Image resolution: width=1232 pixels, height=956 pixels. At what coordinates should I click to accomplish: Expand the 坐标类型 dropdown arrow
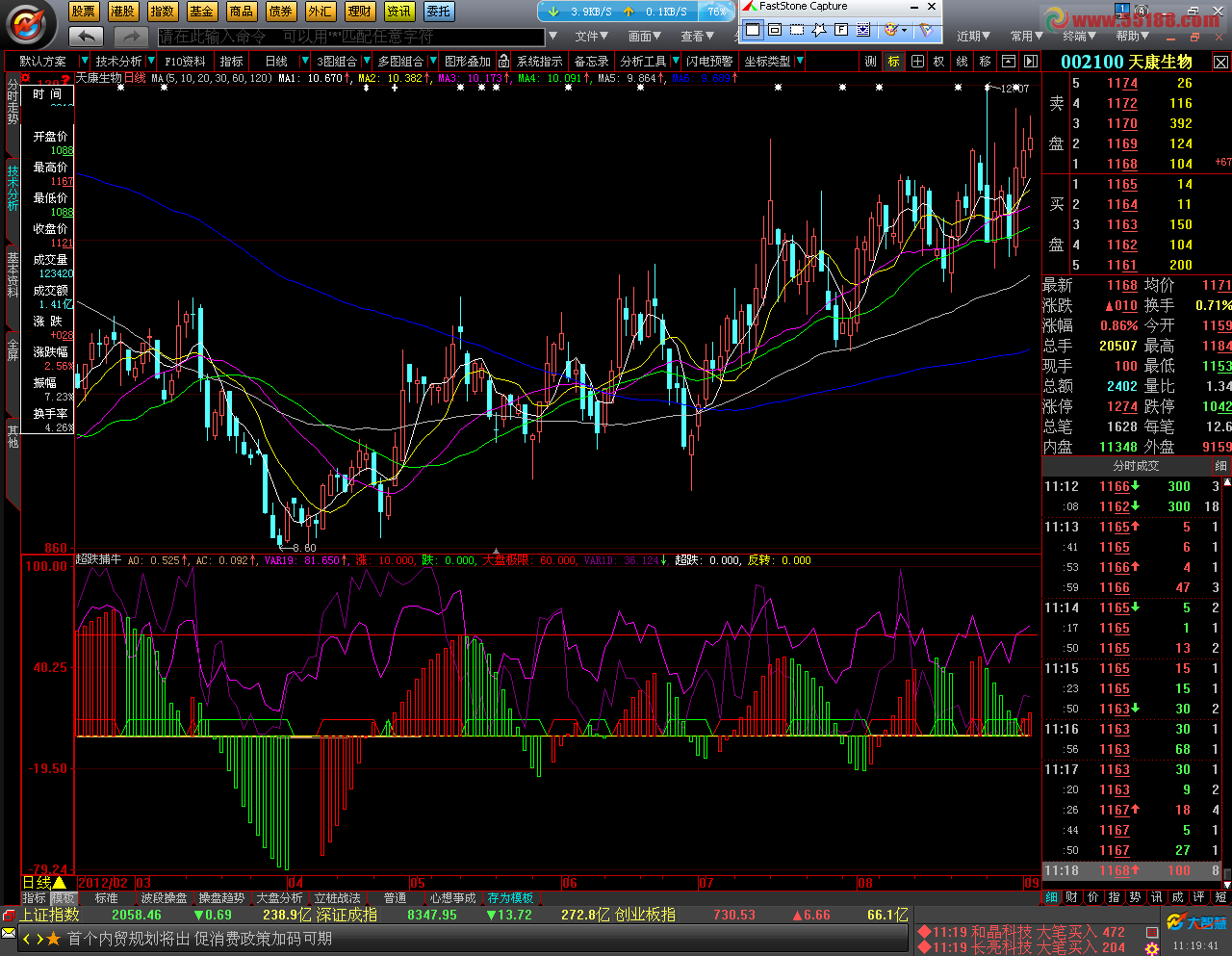(799, 61)
